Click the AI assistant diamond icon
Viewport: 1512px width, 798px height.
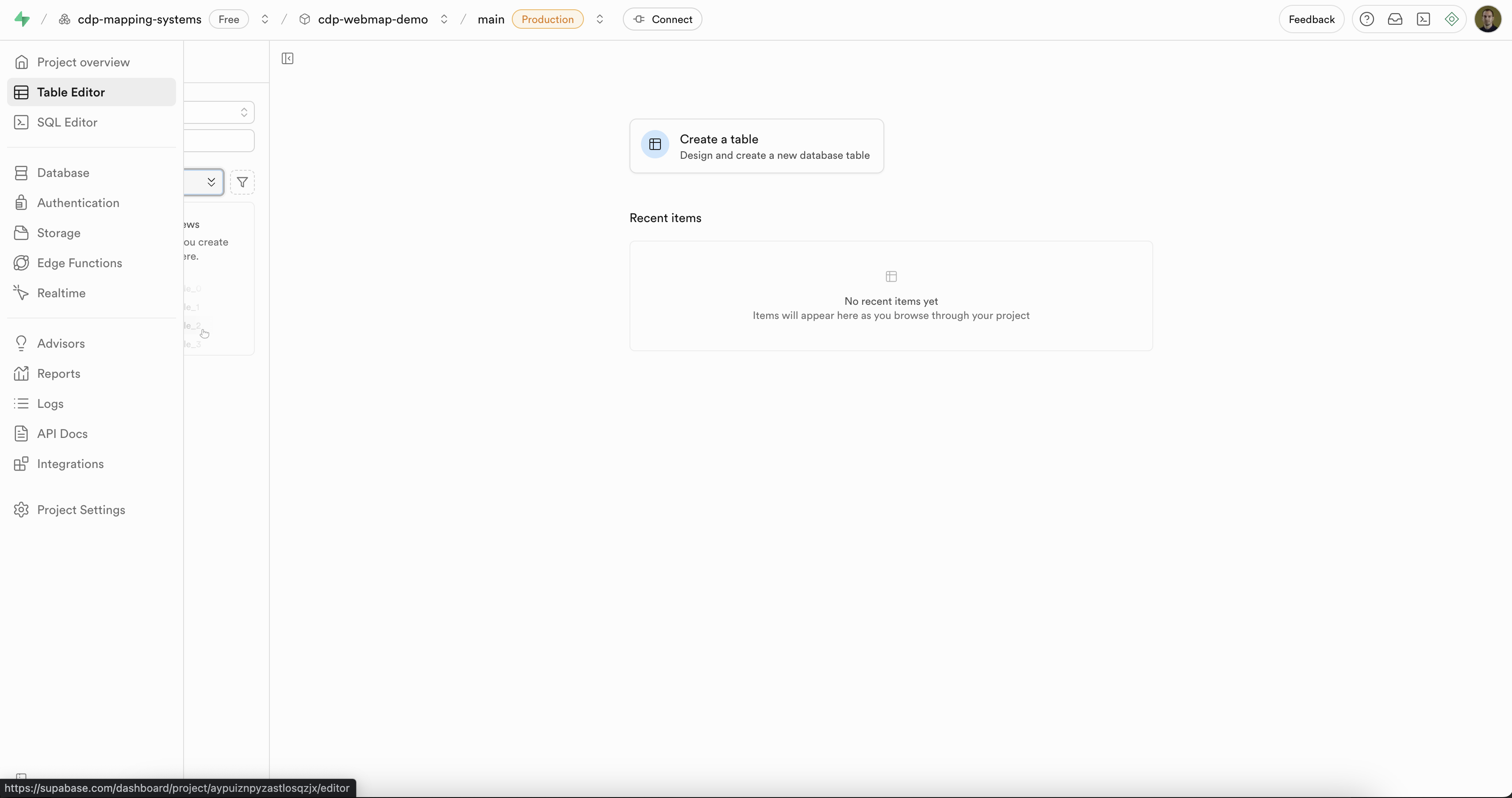click(1451, 19)
